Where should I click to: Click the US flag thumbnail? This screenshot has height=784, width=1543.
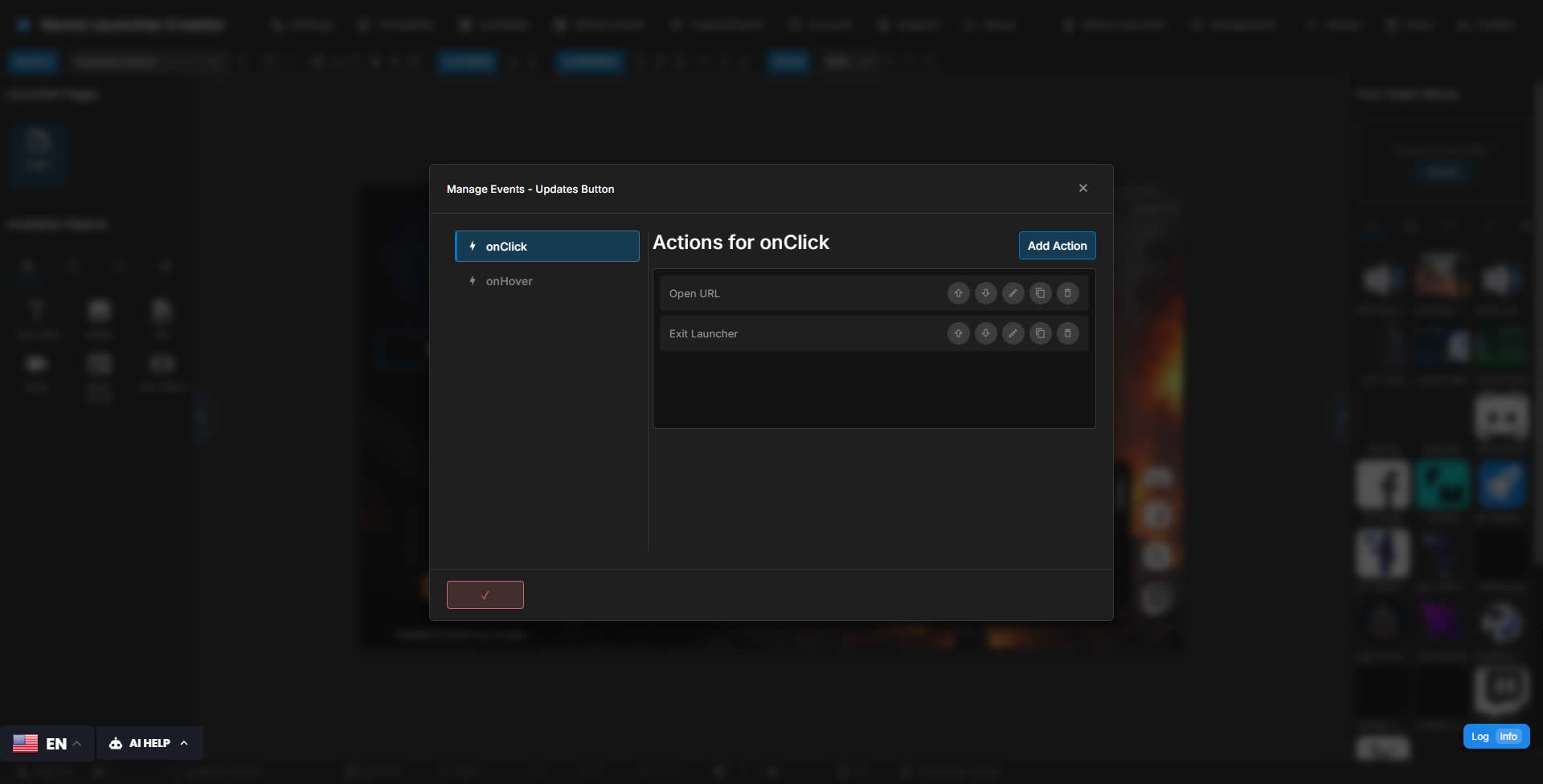pos(25,743)
